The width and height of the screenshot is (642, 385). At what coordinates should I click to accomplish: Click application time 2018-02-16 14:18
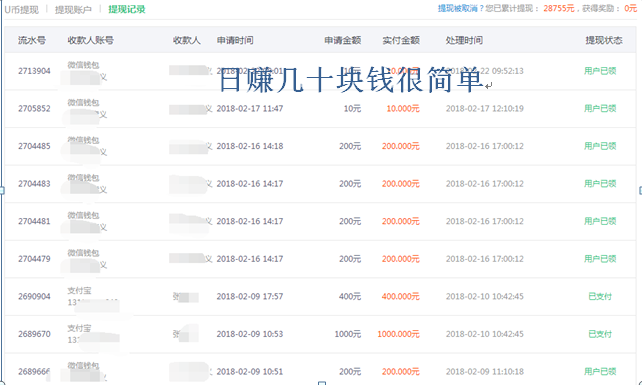tap(250, 146)
